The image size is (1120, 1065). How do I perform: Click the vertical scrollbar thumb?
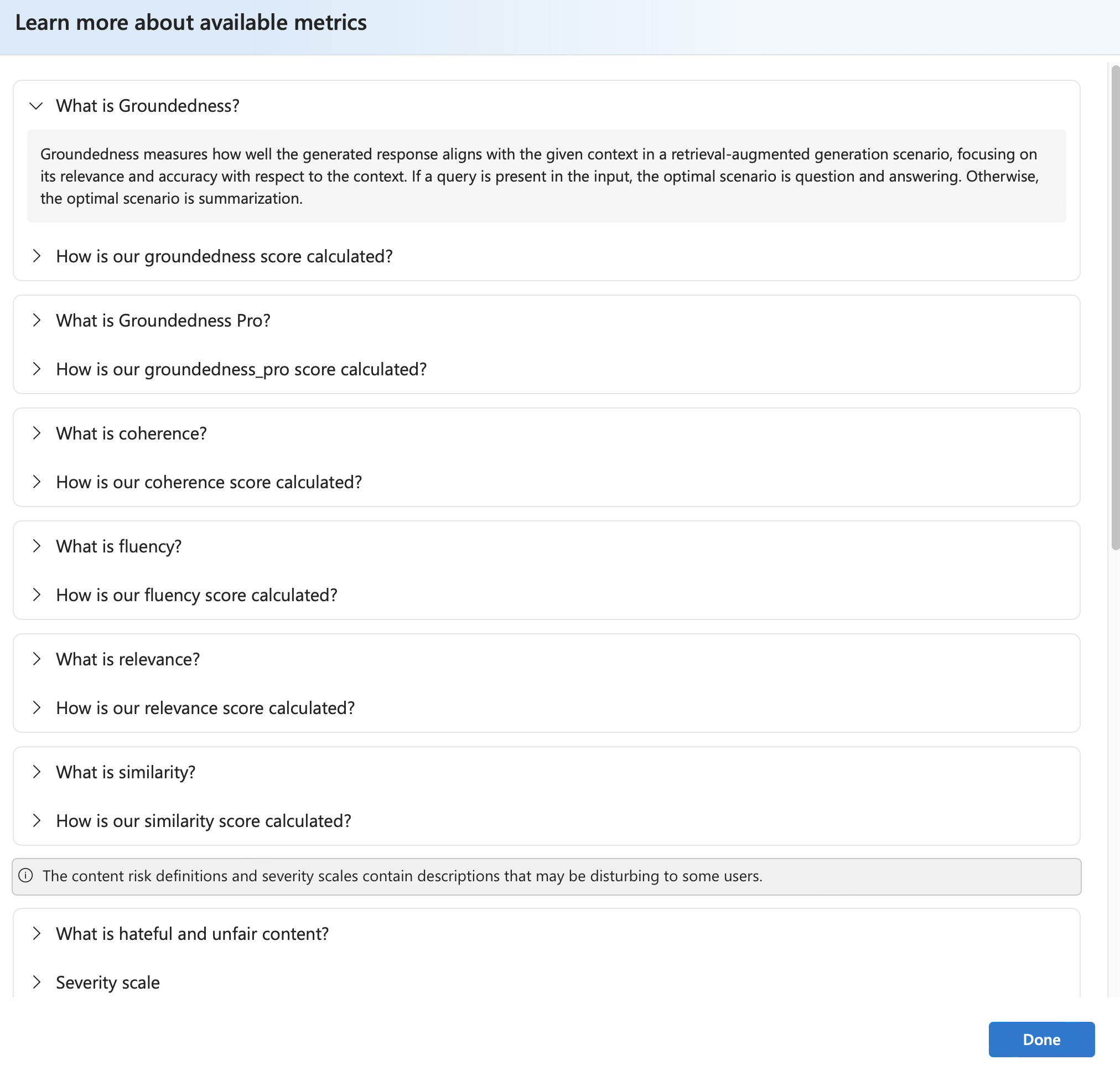[1115, 307]
